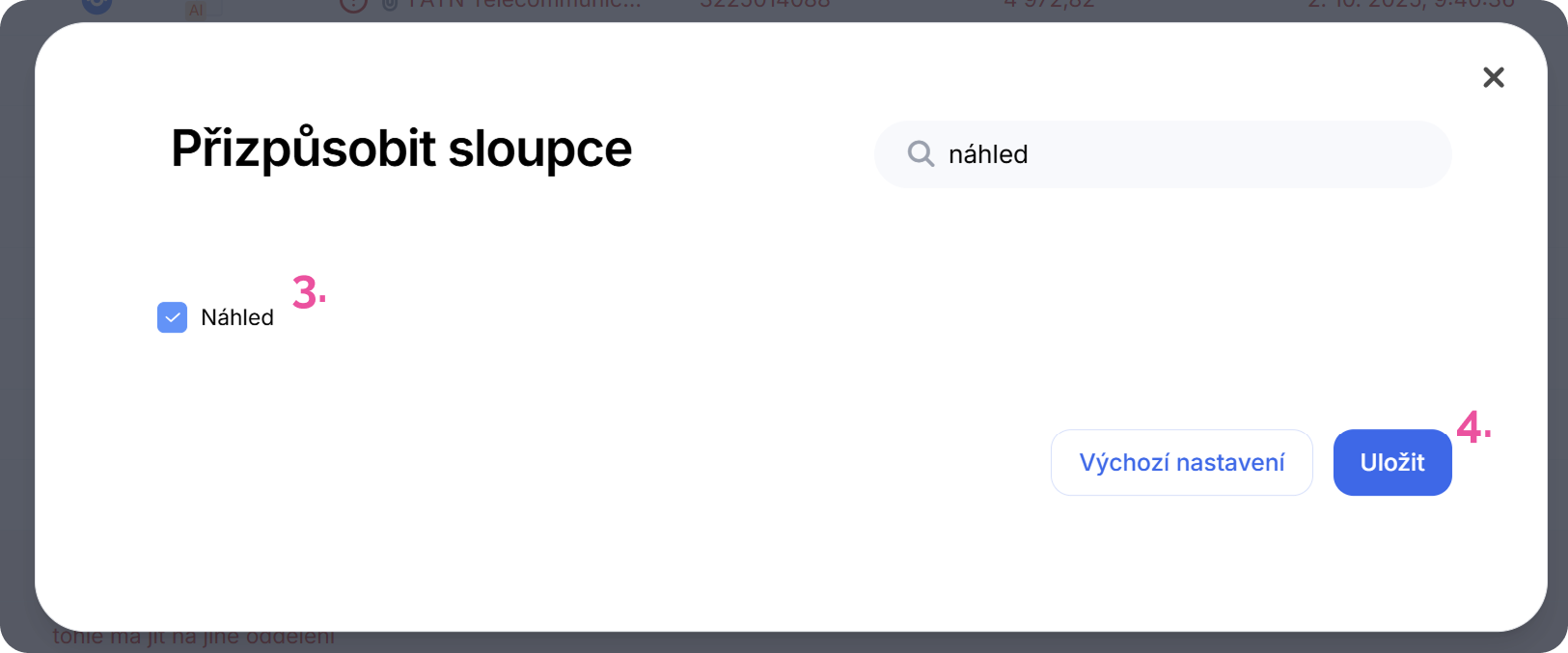Image resolution: width=1568 pixels, height=653 pixels.
Task: Click the dimmed note text below dialog
Action: pyautogui.click(x=193, y=639)
